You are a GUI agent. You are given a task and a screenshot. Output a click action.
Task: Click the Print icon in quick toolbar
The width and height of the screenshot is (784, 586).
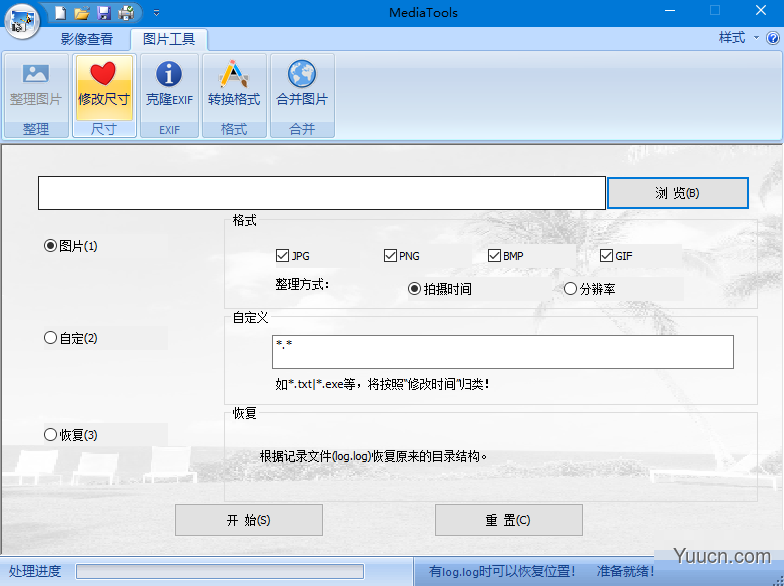(126, 12)
